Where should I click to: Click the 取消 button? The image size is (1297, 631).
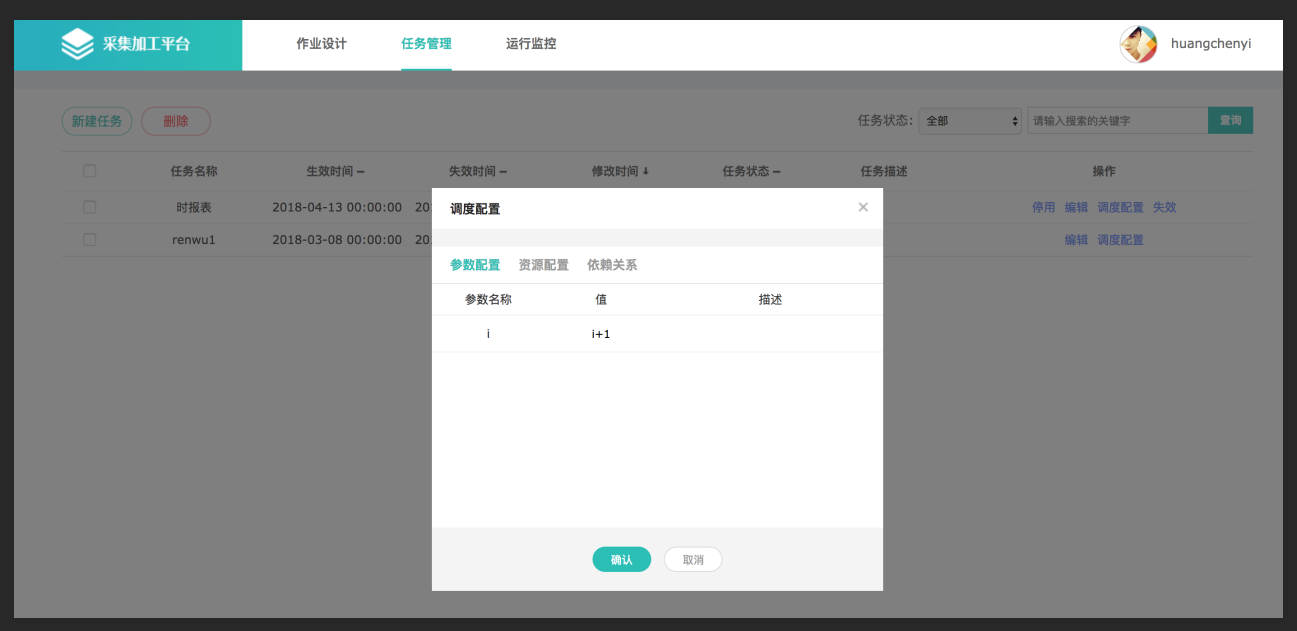693,560
